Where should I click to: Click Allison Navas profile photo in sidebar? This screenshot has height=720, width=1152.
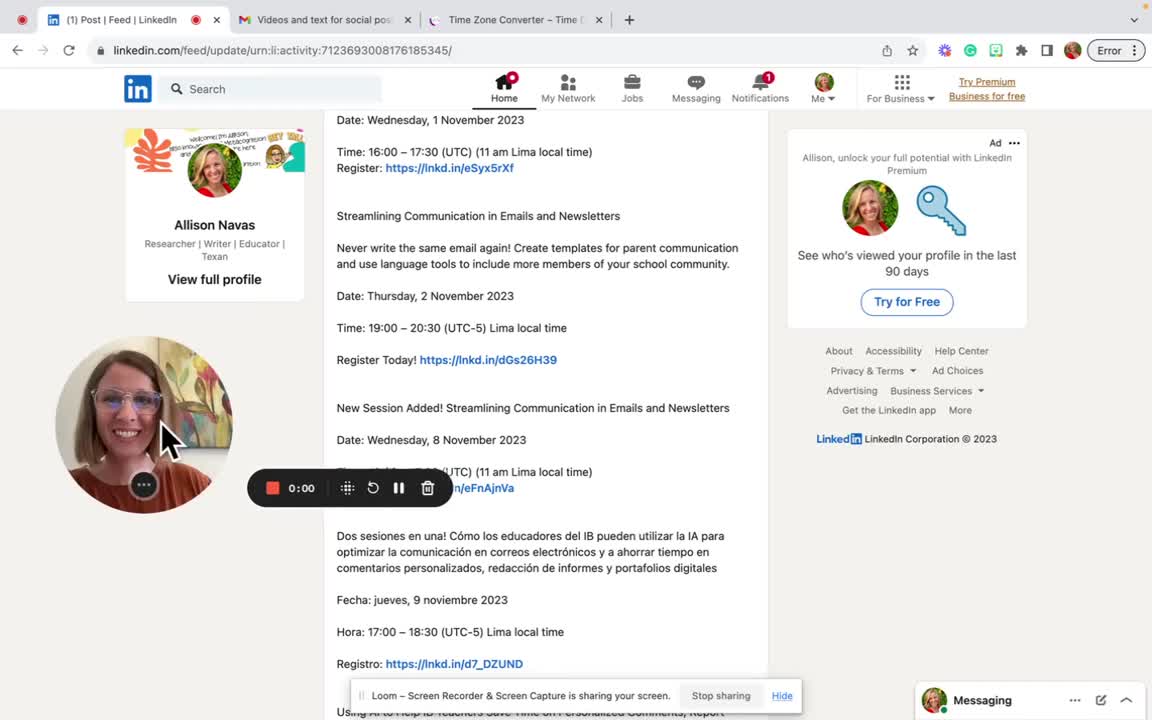215,170
